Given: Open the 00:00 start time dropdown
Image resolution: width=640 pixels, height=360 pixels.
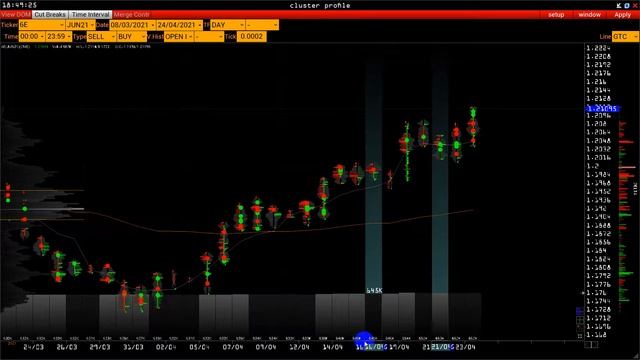Looking at the screenshot, I should click(x=32, y=36).
